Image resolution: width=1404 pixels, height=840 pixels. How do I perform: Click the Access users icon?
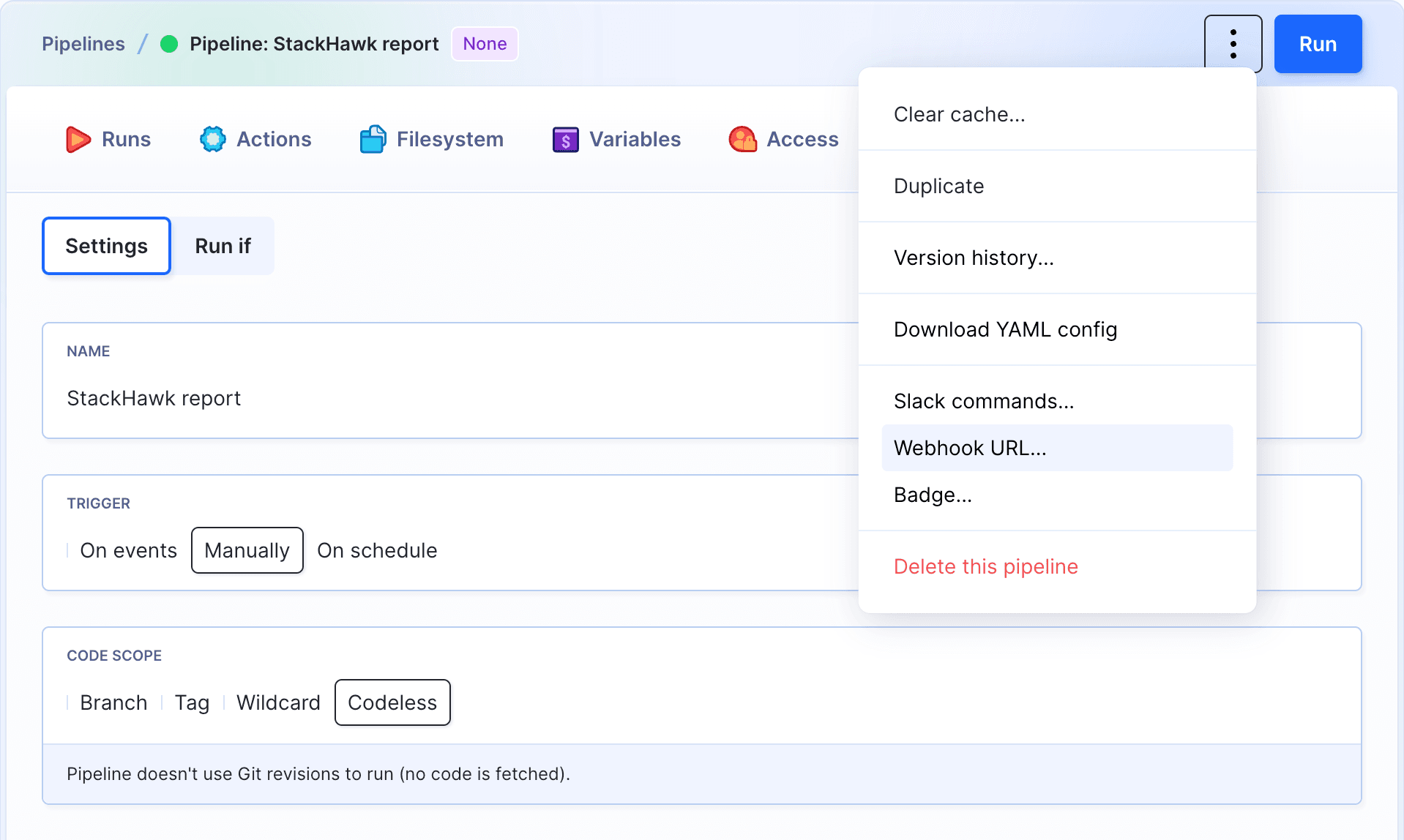click(x=743, y=139)
